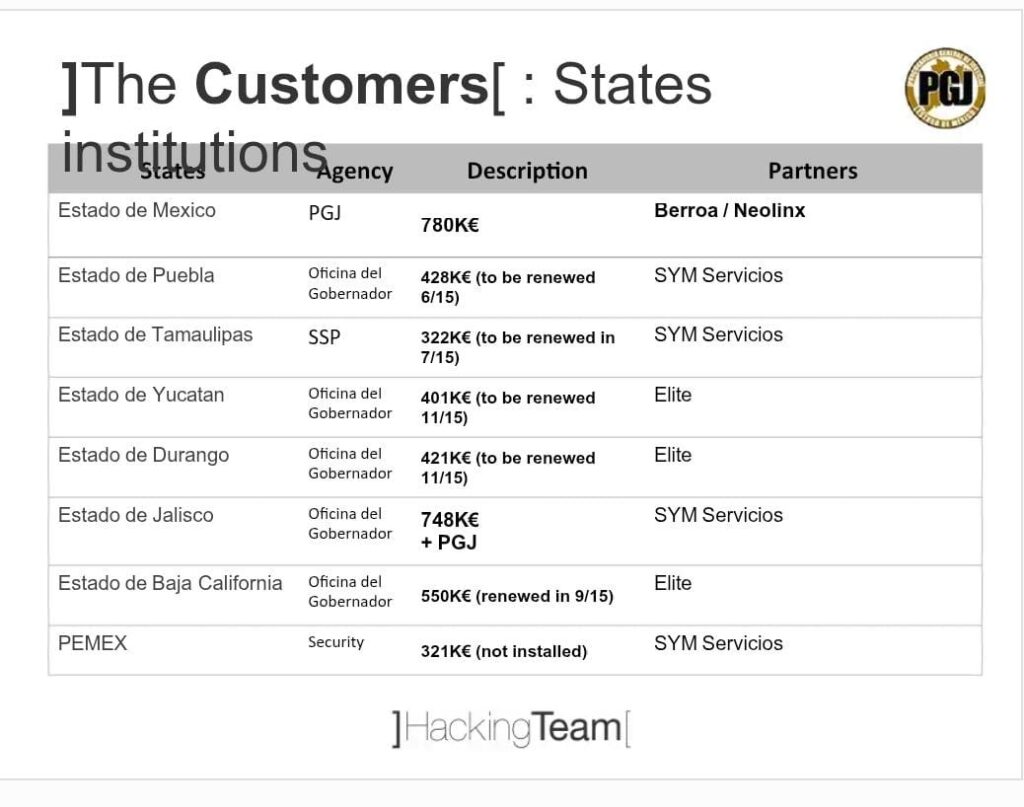Click the PGJ gold badge logo
This screenshot has height=807, width=1024.
coord(945,87)
